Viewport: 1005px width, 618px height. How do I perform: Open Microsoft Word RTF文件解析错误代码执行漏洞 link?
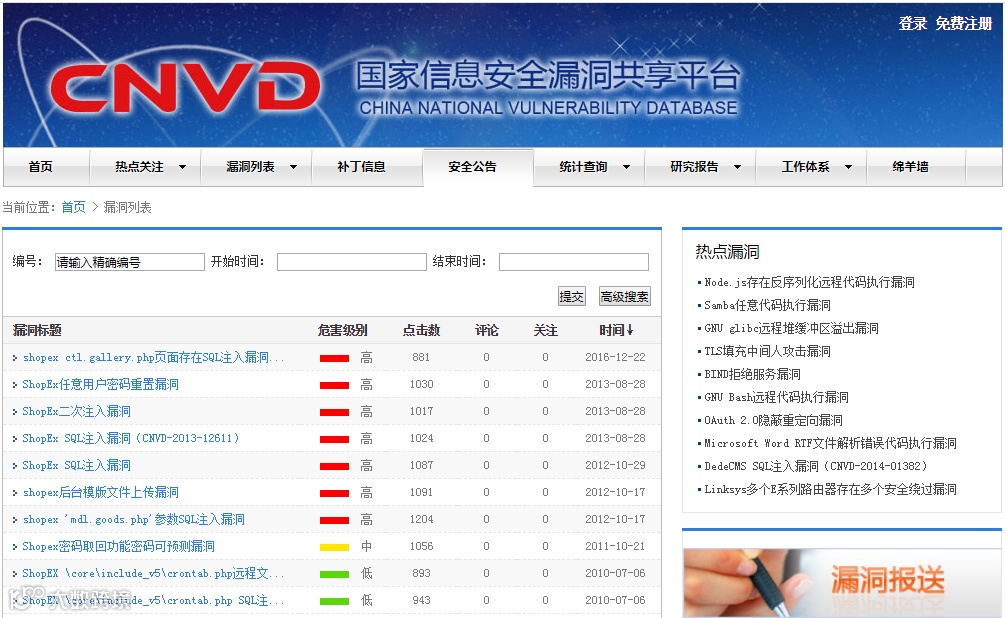click(830, 443)
